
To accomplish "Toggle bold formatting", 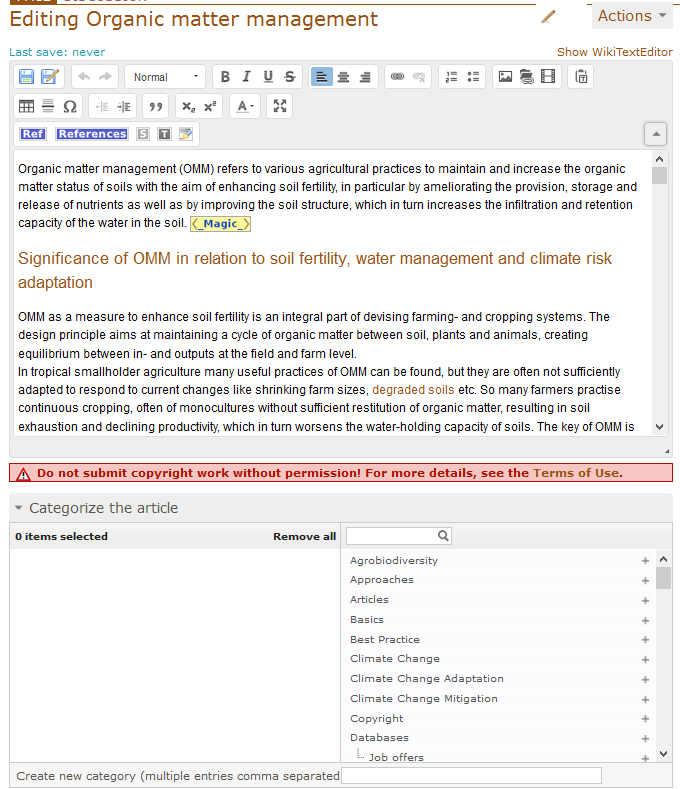I will 225,77.
